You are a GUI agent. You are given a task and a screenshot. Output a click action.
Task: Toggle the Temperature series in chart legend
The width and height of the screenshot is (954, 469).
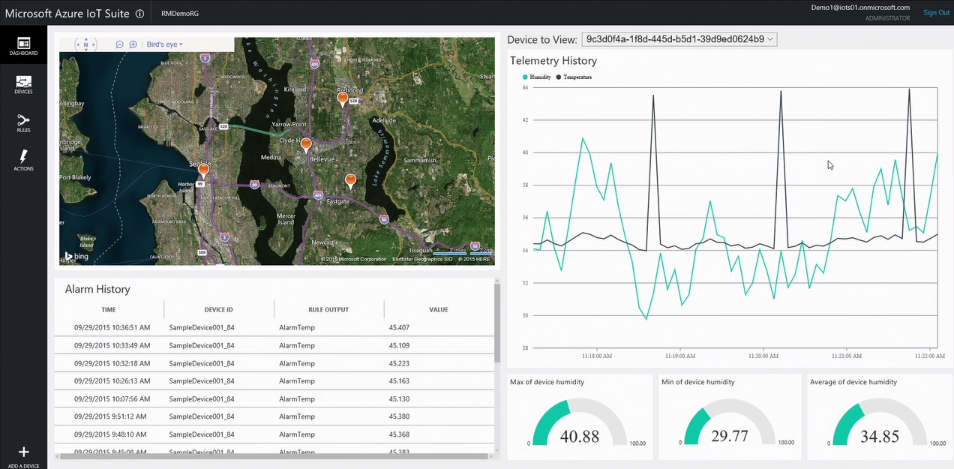pos(575,76)
